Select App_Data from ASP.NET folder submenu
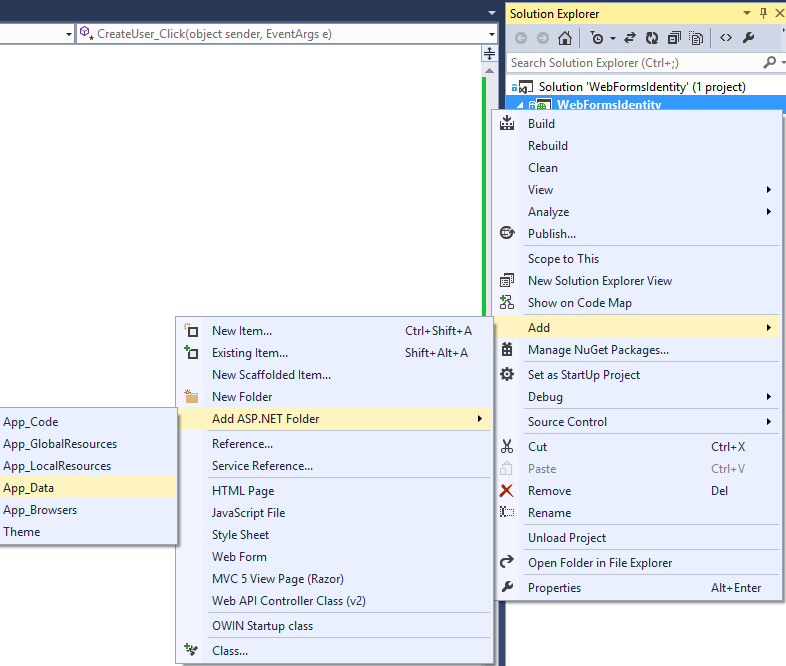This screenshot has height=666, width=786. click(29, 488)
